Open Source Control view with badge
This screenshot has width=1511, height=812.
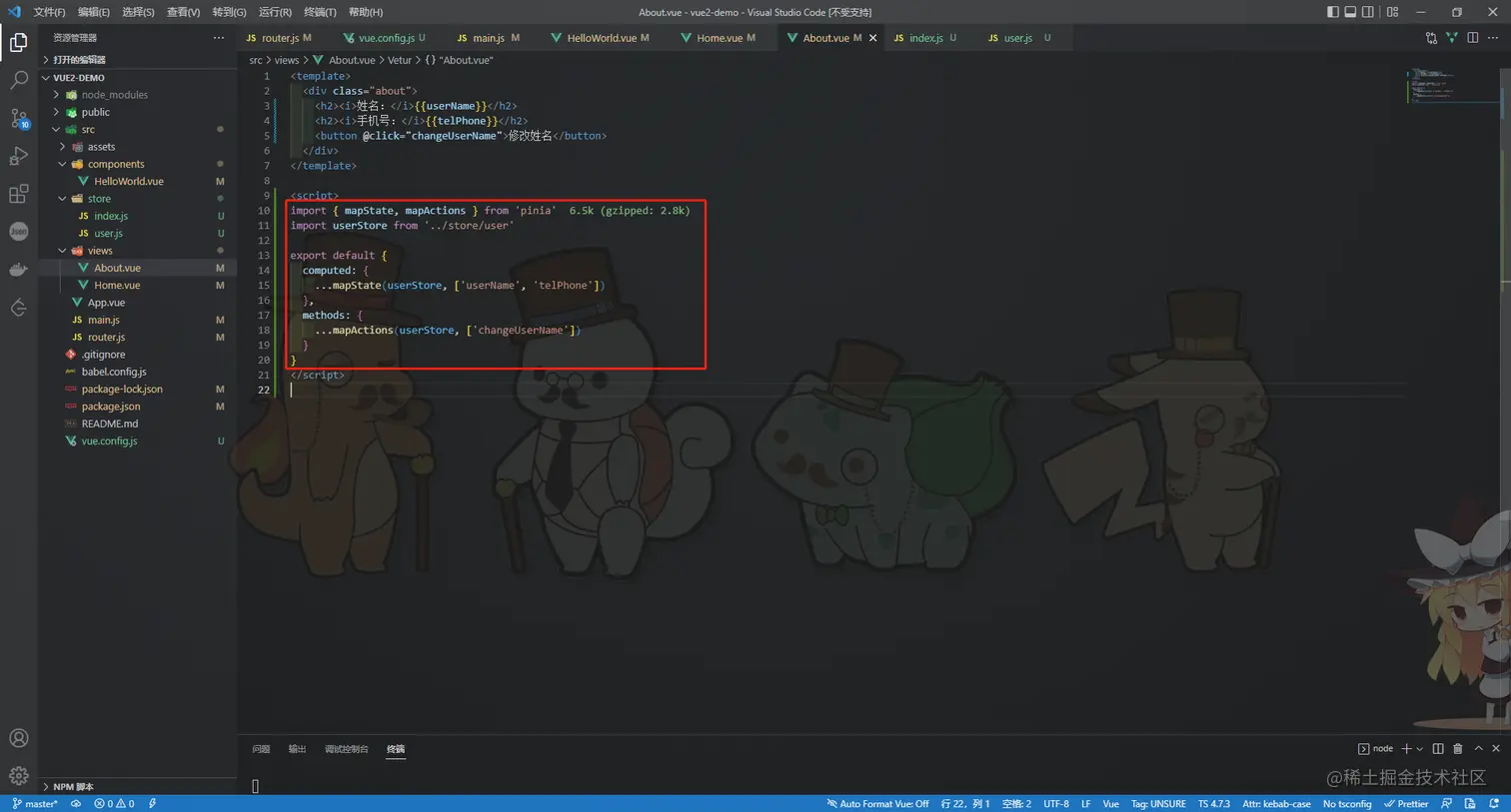pos(19,118)
